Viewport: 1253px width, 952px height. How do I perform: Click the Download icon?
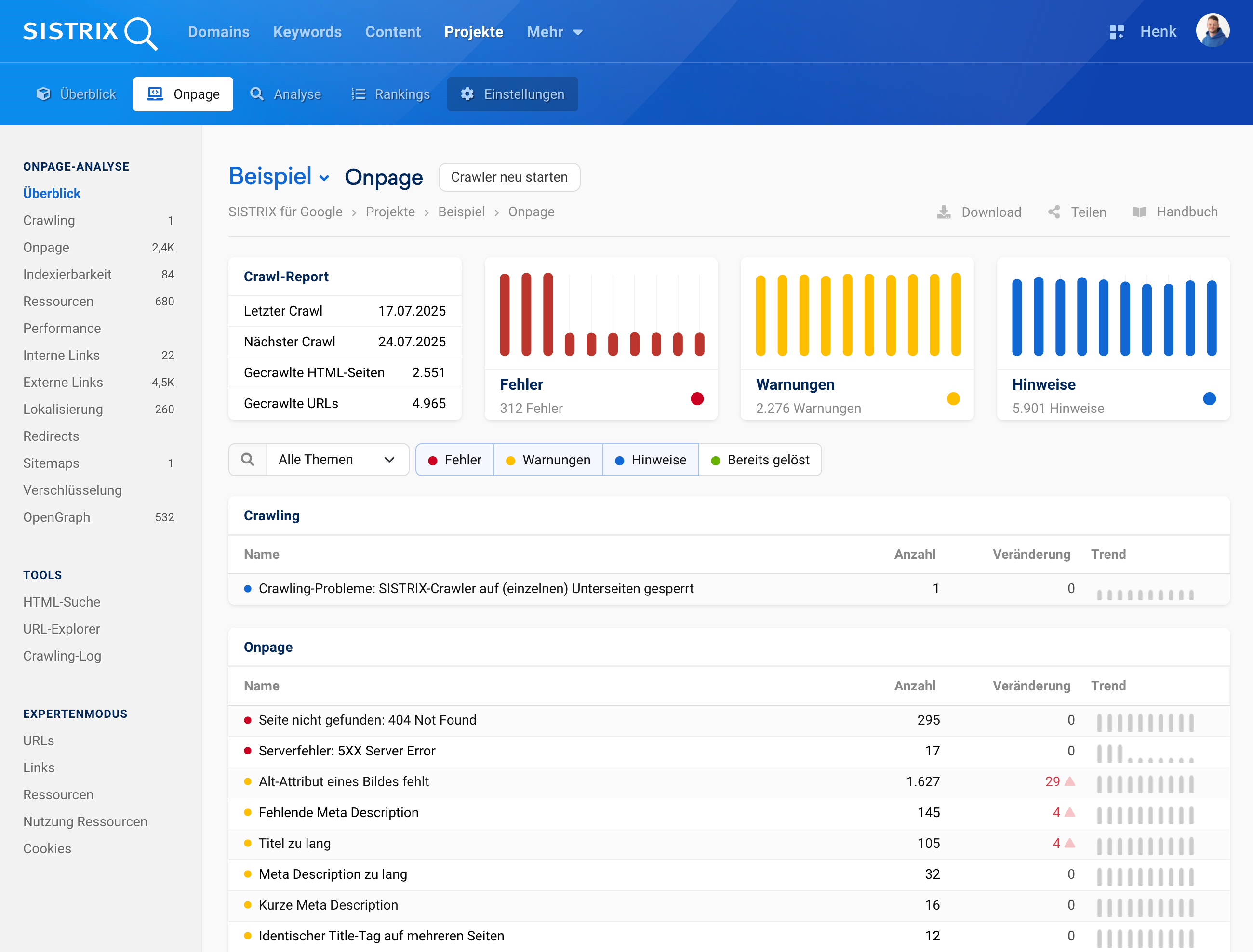(944, 212)
